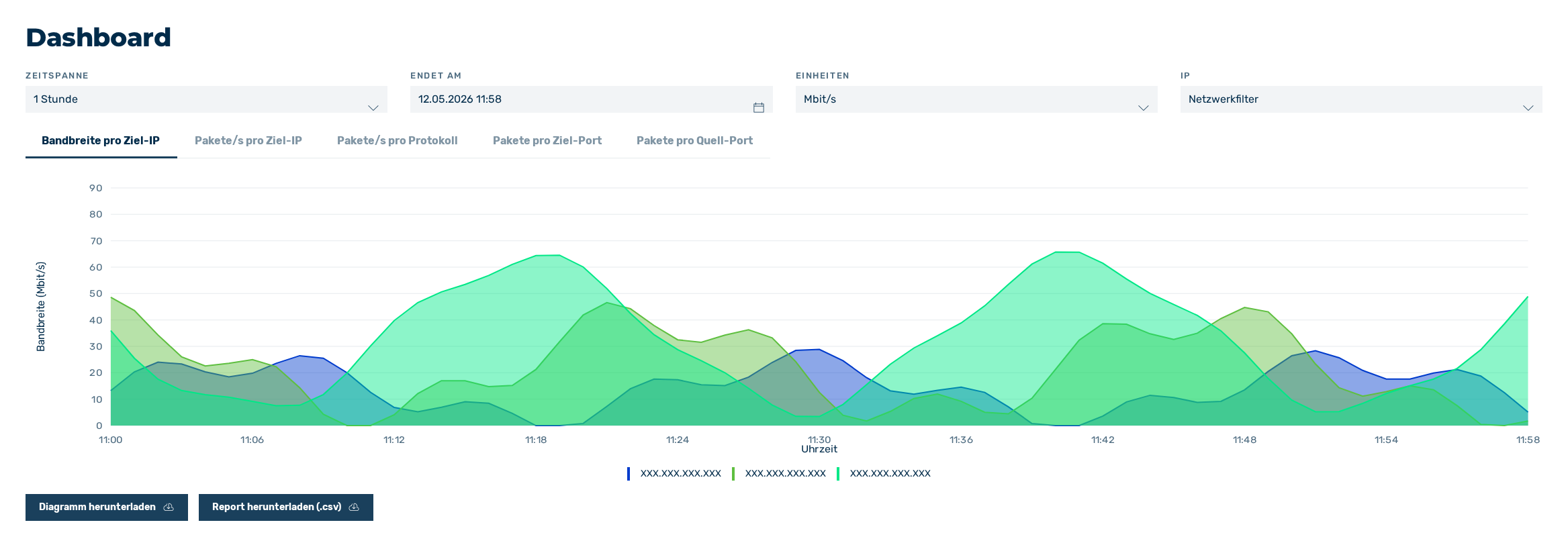Hide the first xxx.xxx.xxx.xxx legend entry

680,473
